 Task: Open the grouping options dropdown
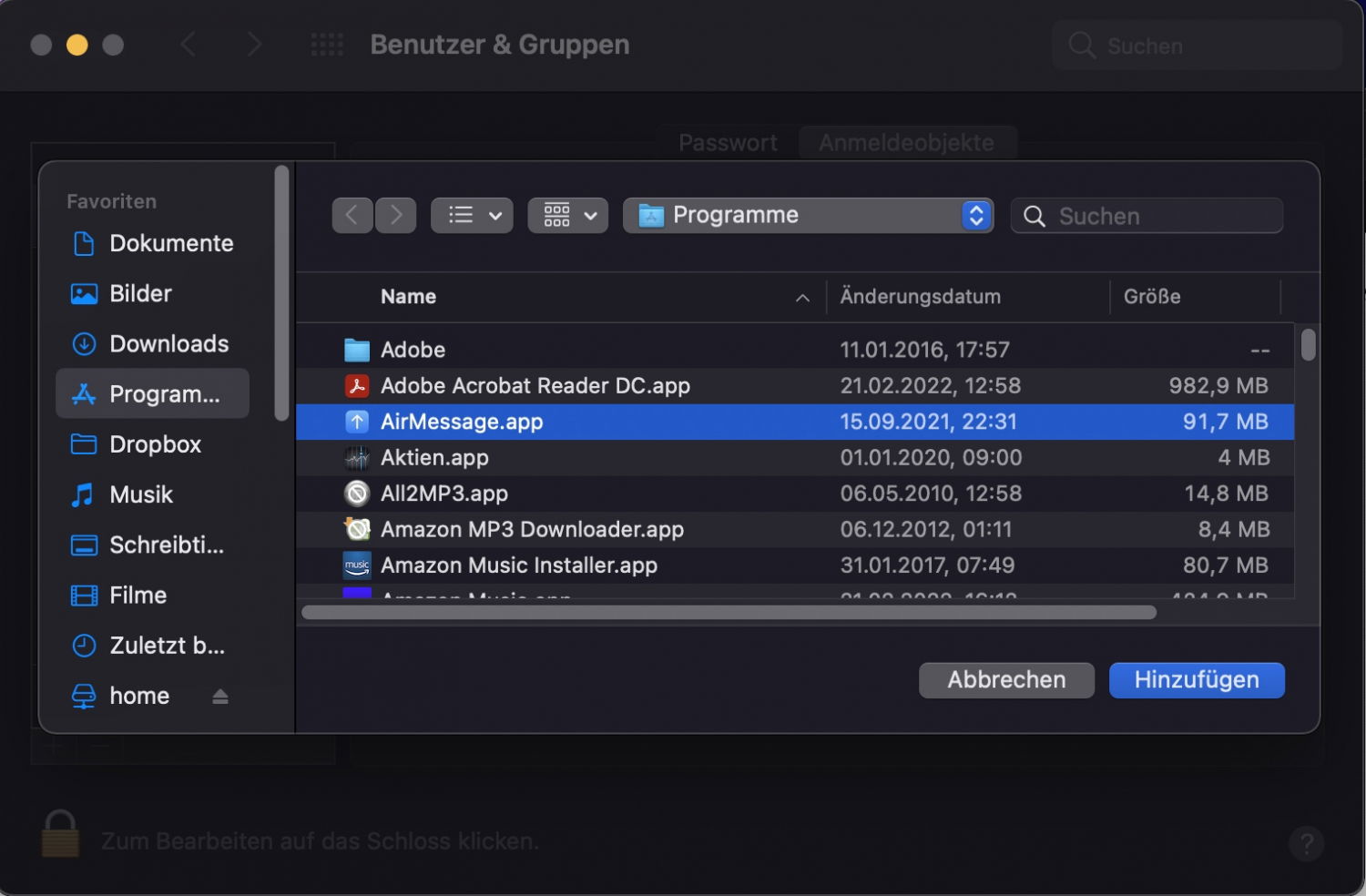568,215
